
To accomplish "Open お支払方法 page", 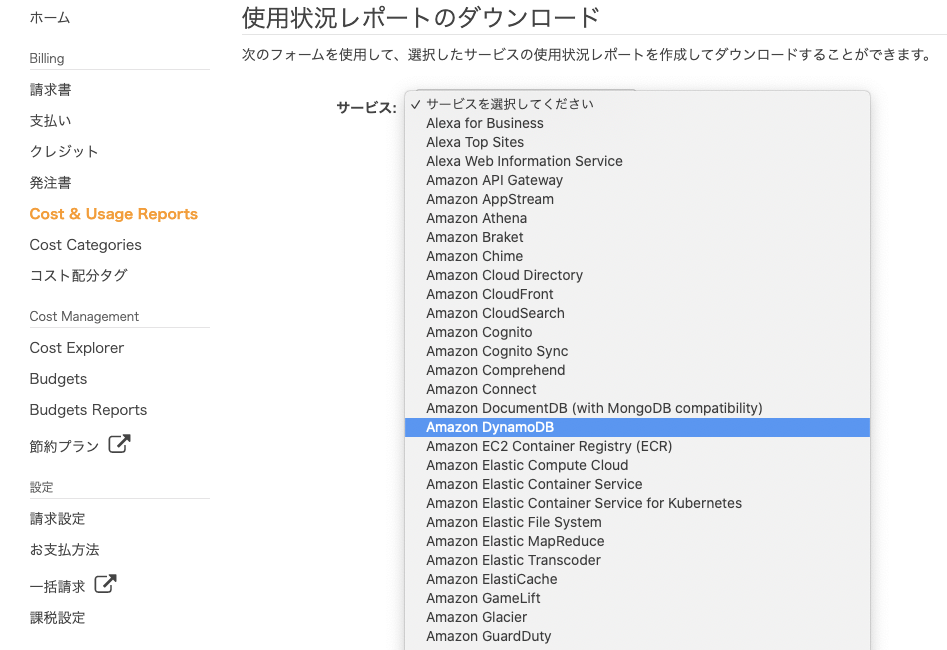I will (64, 550).
